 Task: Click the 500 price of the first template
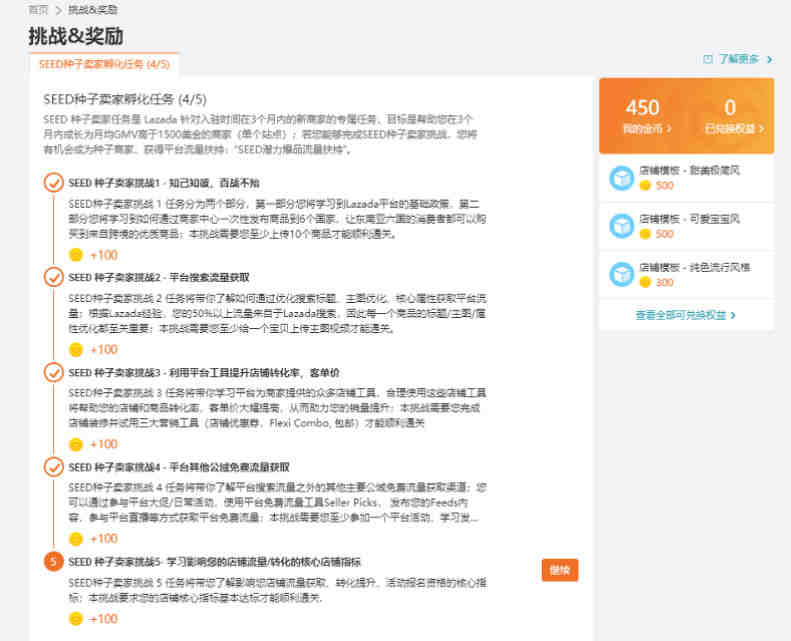664,186
